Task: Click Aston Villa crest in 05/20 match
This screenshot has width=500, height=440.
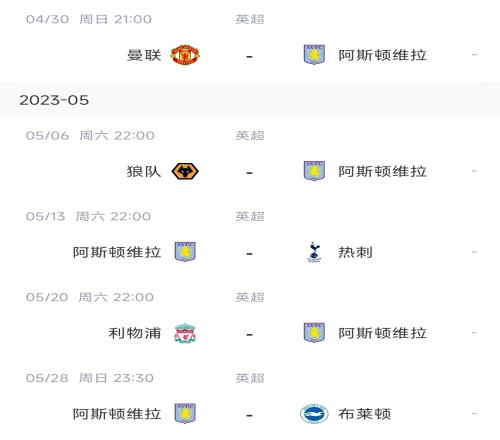Action: click(314, 332)
